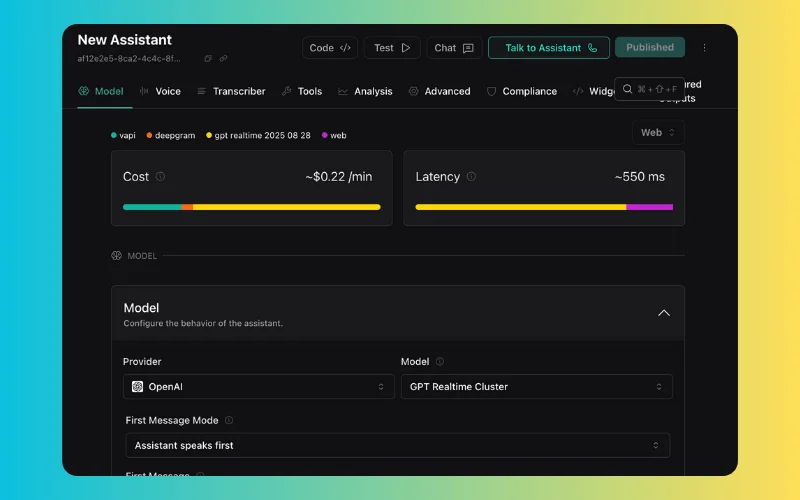
Task: Click the Cost breakdown color bar
Action: click(251, 207)
